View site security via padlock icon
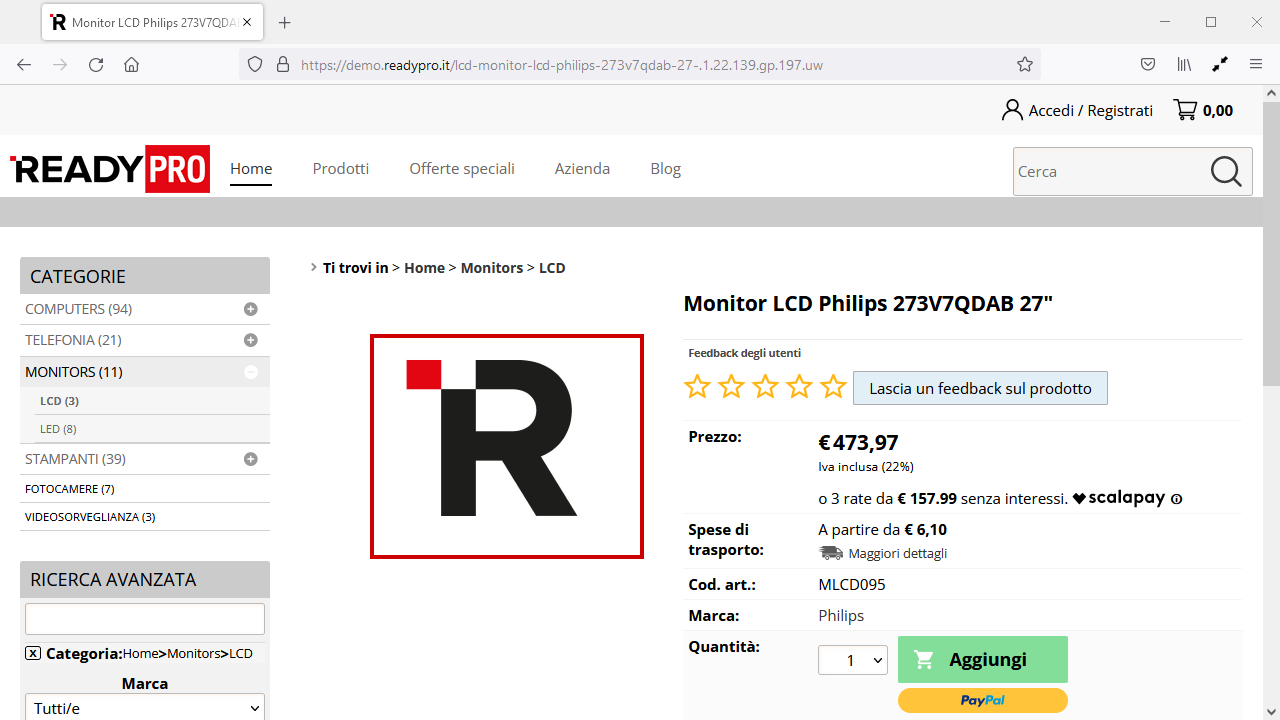Screen dimensions: 1280x720 283,65
